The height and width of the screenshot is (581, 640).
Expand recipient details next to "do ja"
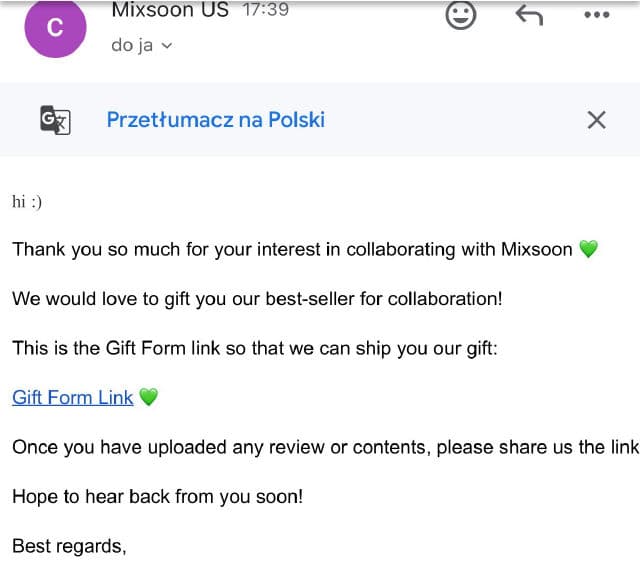(166, 46)
